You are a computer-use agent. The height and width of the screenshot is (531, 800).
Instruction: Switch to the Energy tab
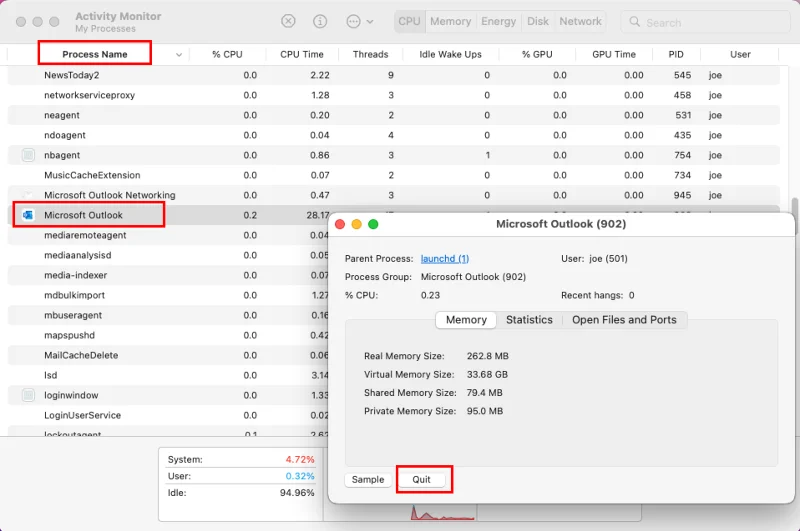(x=498, y=21)
